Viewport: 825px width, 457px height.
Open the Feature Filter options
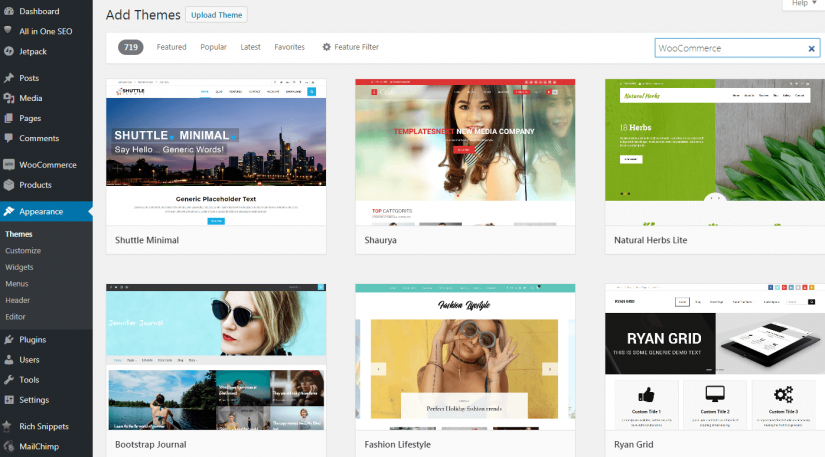(350, 47)
